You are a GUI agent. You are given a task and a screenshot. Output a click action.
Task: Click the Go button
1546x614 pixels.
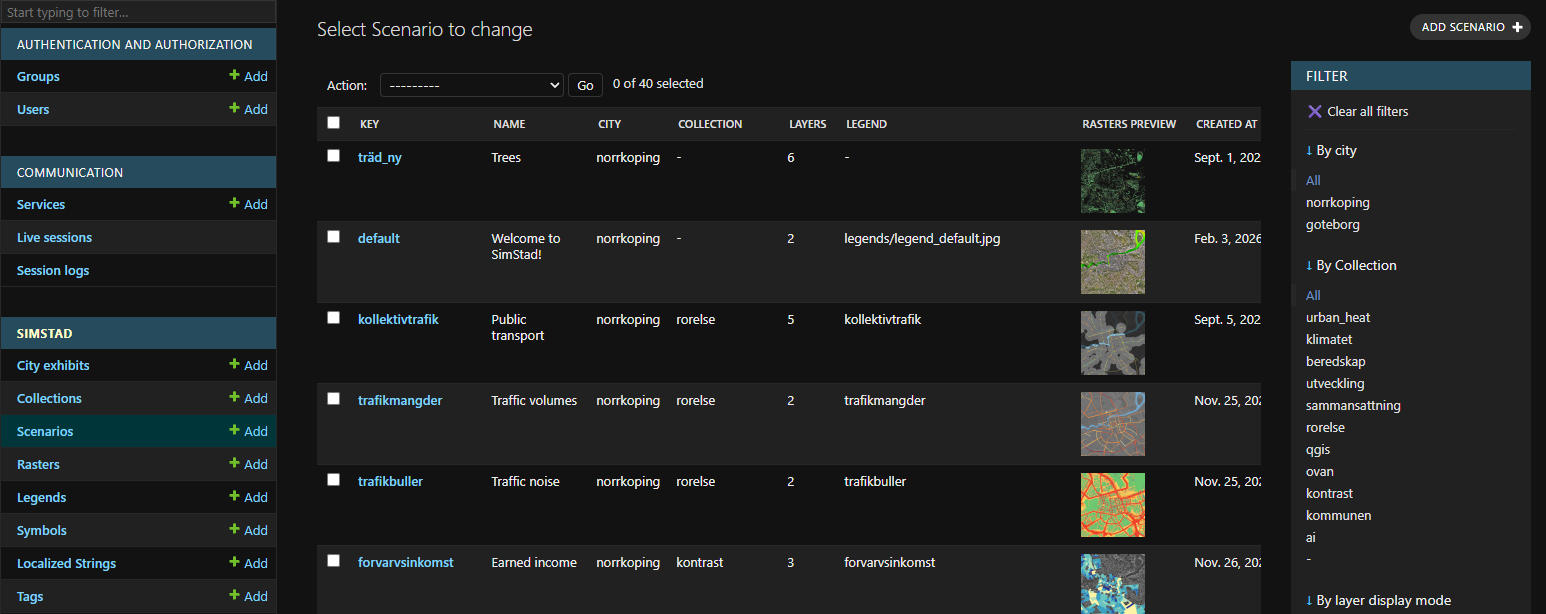coord(585,85)
